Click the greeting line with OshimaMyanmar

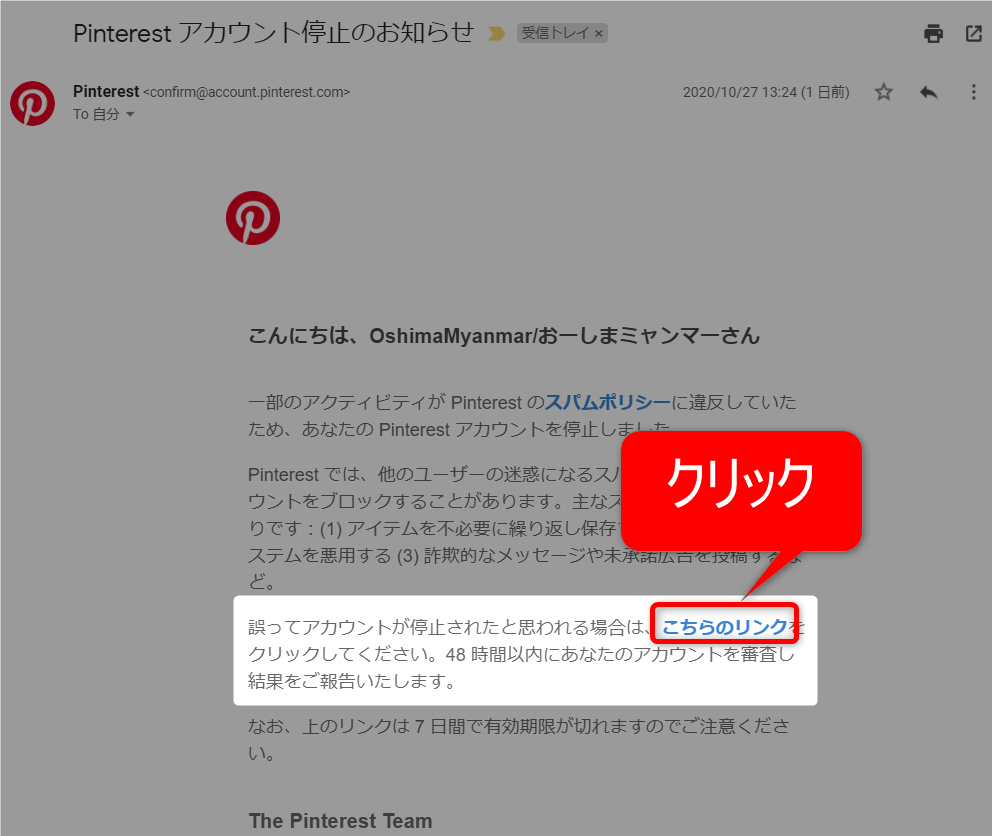tap(504, 335)
